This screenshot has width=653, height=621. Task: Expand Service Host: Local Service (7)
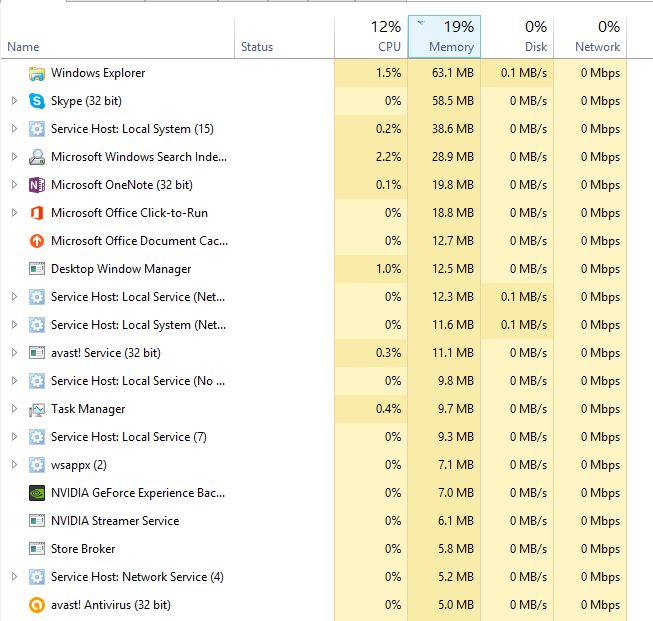[14, 436]
